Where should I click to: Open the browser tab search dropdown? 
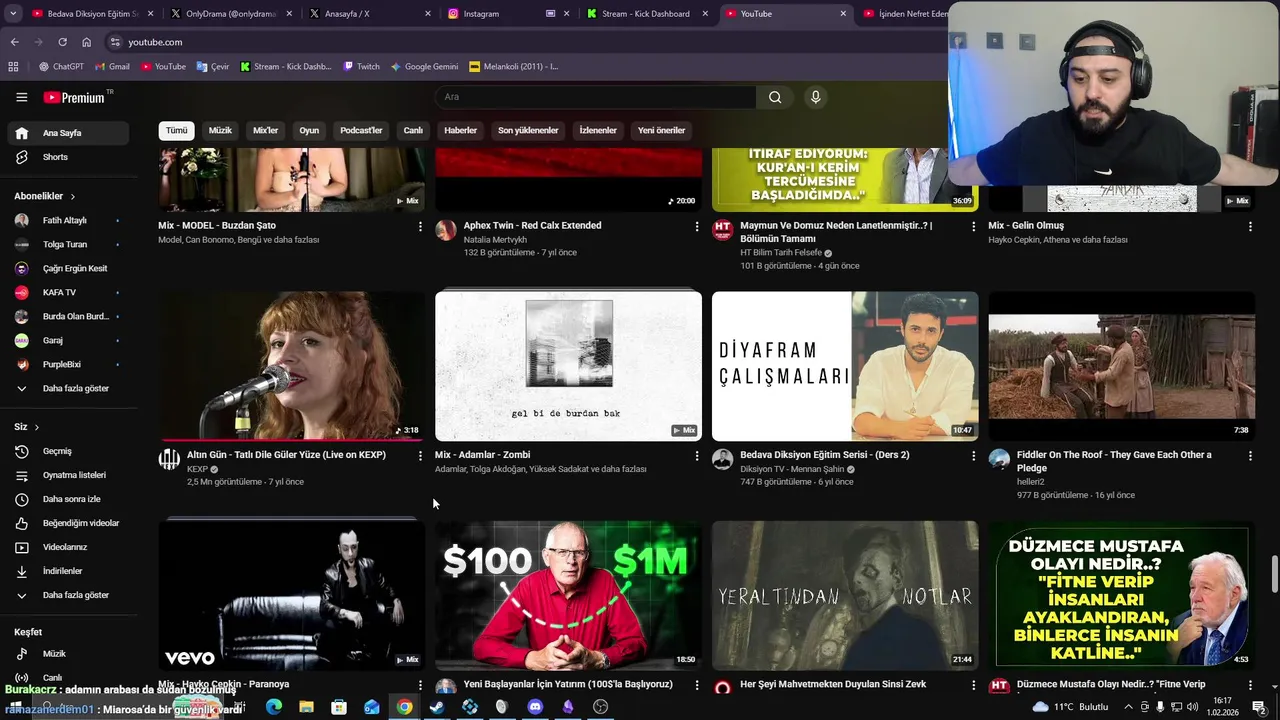click(13, 14)
